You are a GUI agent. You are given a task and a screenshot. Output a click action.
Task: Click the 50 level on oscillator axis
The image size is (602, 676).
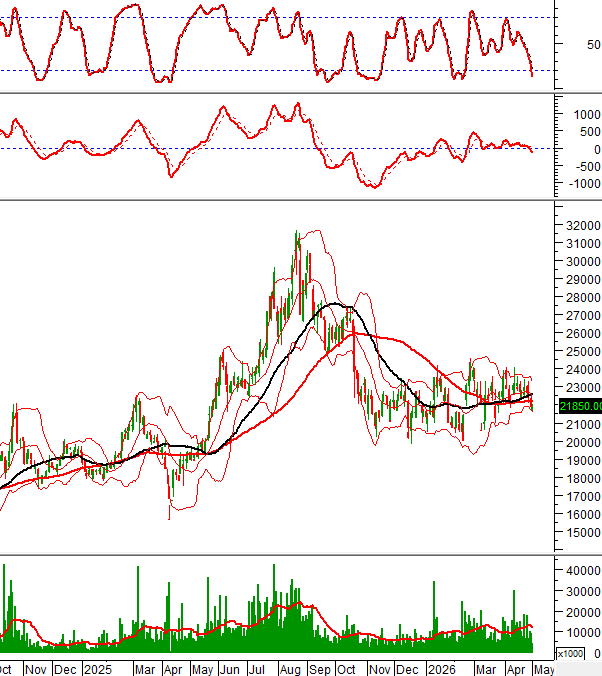[593, 45]
